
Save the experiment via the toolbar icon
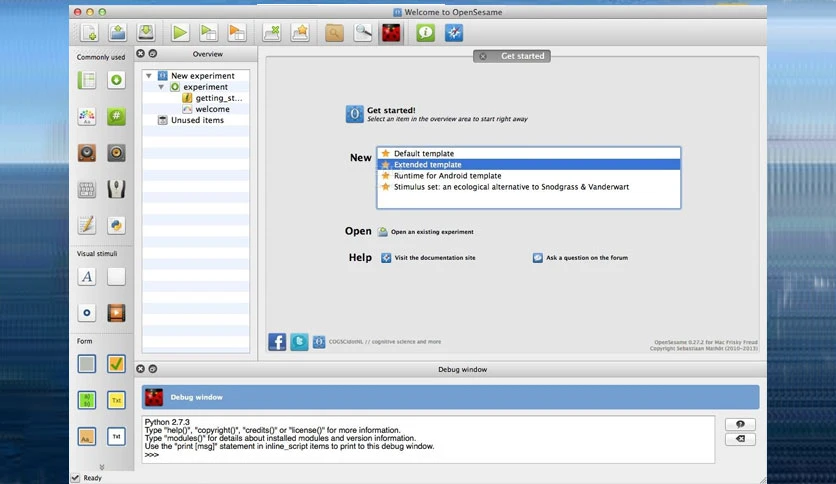(x=146, y=33)
